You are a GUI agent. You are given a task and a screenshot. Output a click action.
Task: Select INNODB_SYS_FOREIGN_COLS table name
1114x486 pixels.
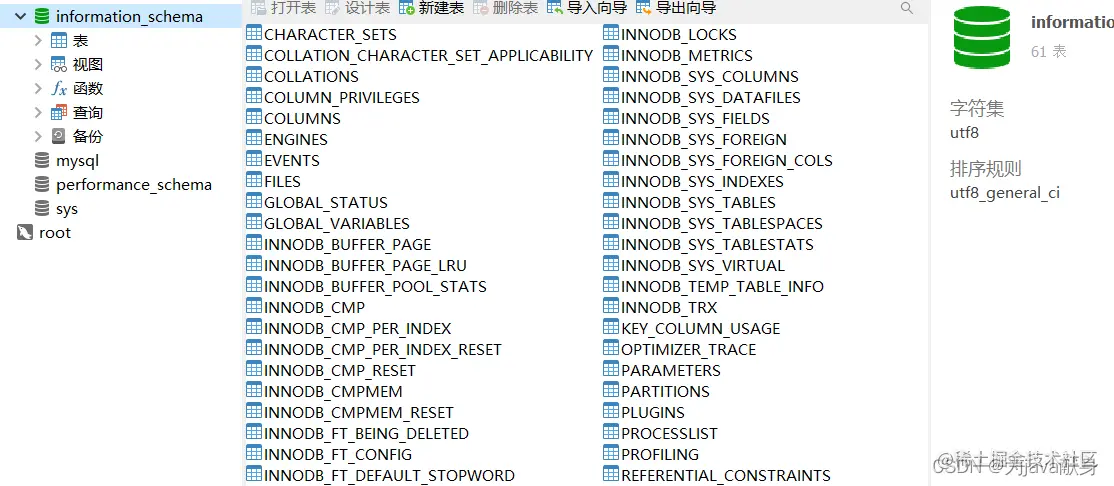(727, 161)
